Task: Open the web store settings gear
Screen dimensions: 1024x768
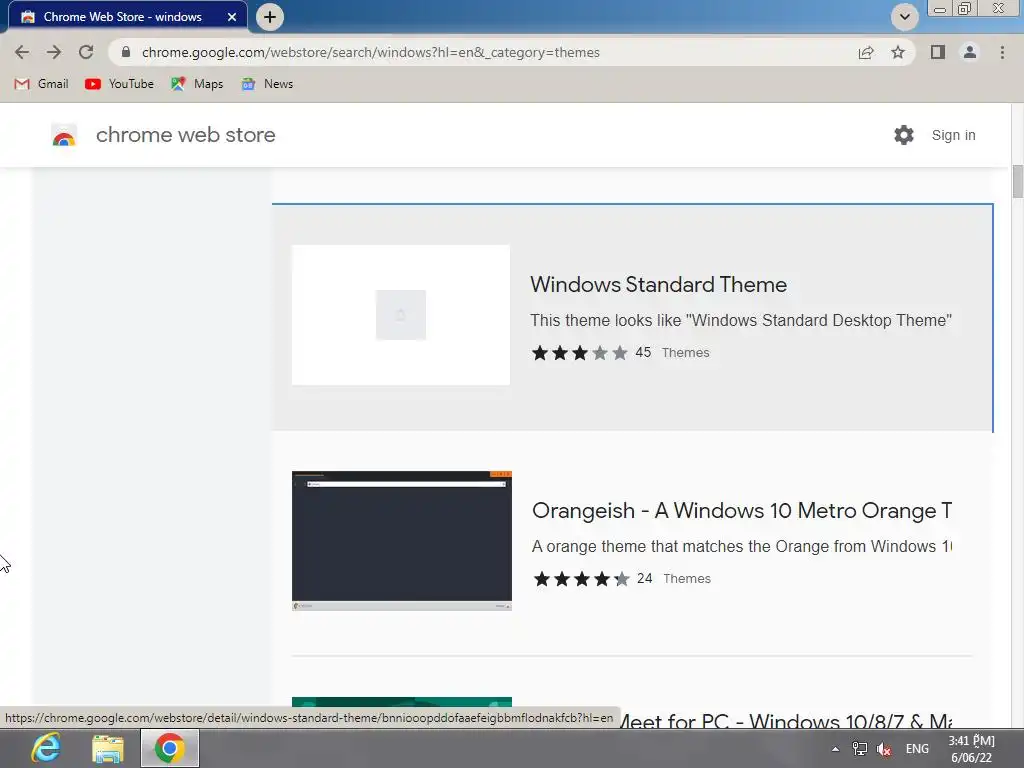Action: coord(904,135)
